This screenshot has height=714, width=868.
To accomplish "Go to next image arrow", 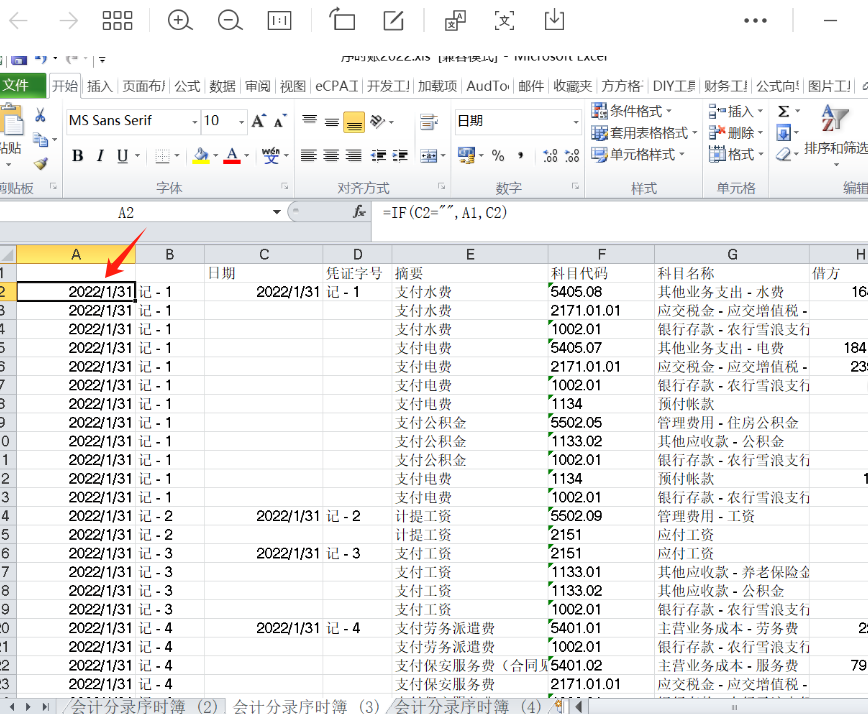I will 69,21.
